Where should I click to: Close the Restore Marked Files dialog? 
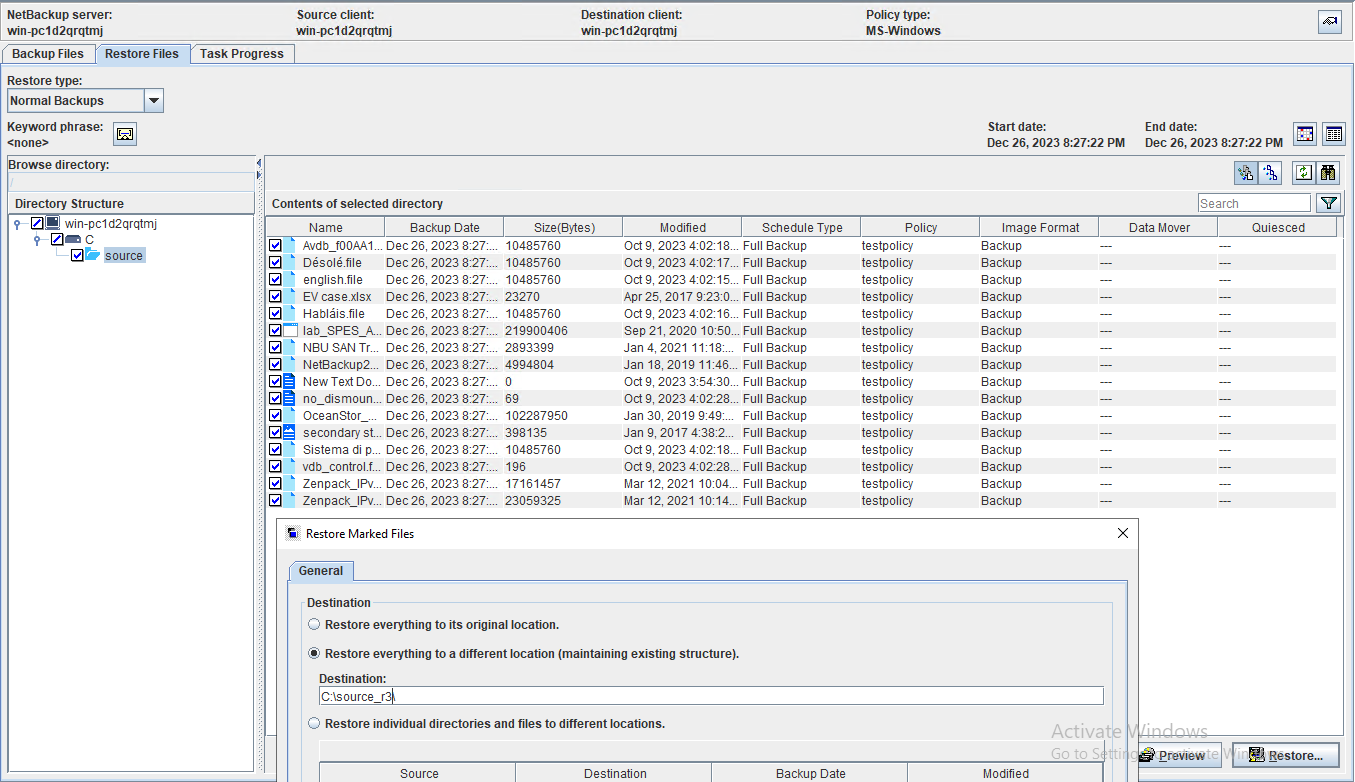[x=1122, y=533]
